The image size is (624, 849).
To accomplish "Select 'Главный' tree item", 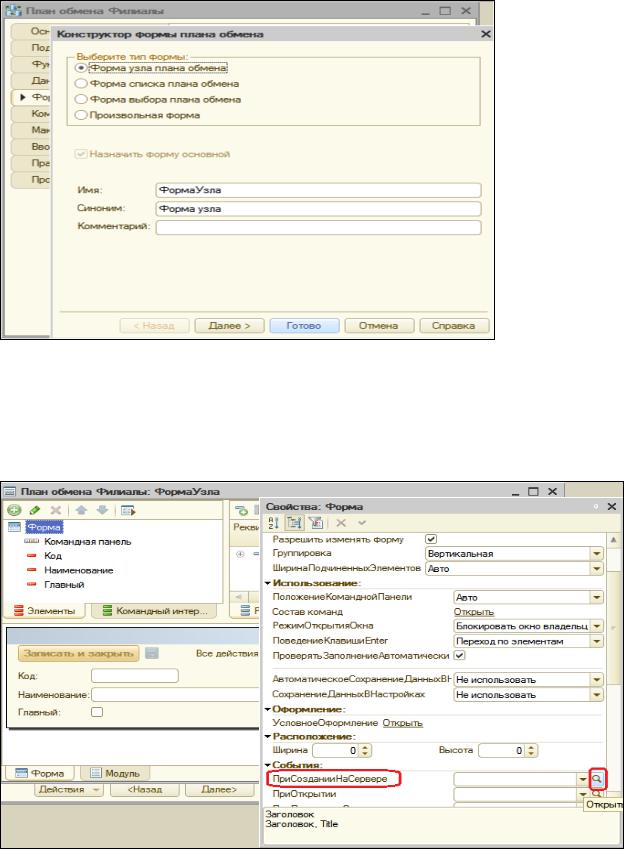I will (x=64, y=585).
